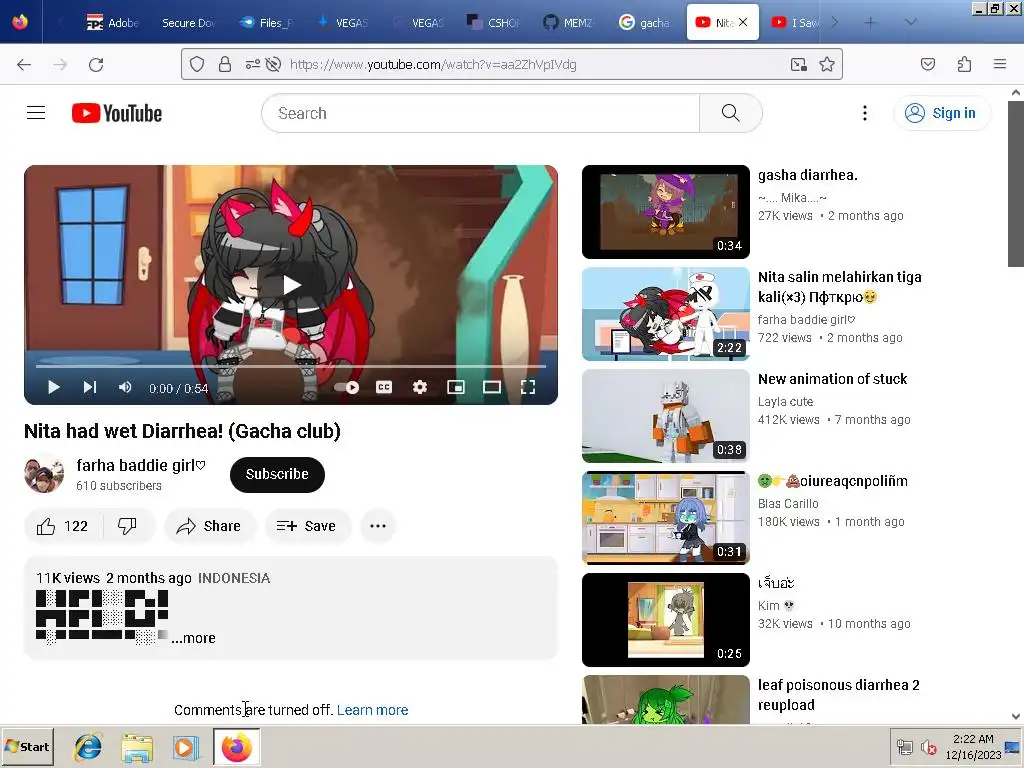Click the YouTube search field

point(481,113)
